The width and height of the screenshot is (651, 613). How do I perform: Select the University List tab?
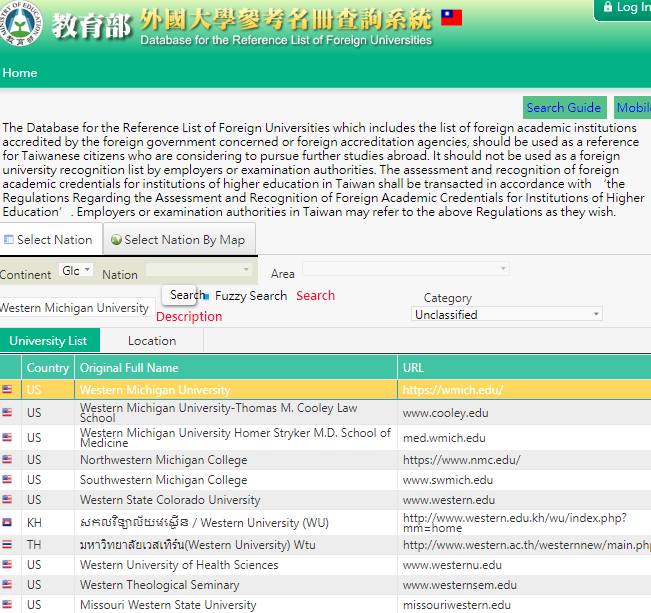(49, 341)
